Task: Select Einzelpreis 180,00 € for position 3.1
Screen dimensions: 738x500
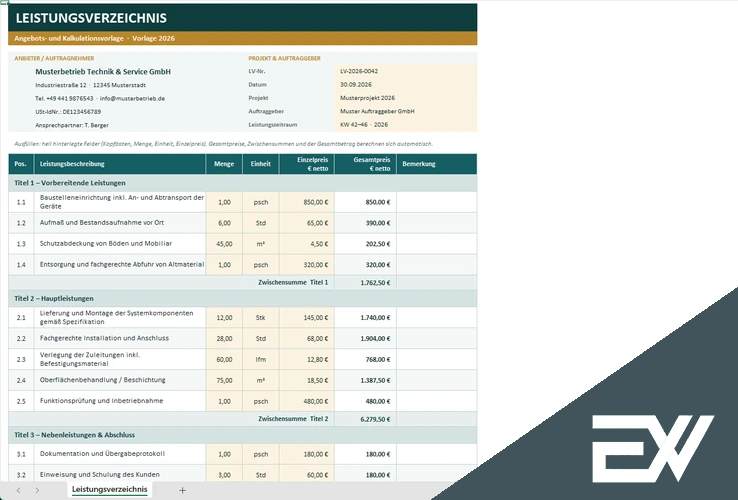Action: (307, 454)
